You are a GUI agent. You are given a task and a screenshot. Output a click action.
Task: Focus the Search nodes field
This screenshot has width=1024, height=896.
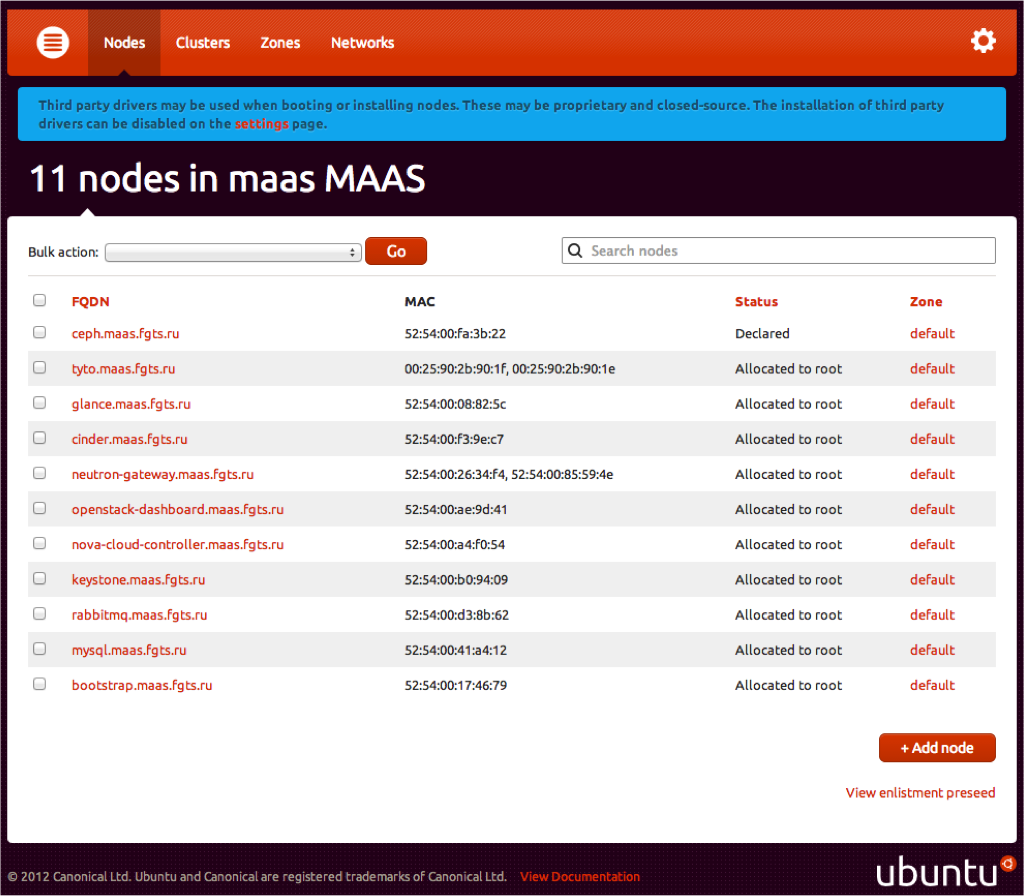click(778, 251)
